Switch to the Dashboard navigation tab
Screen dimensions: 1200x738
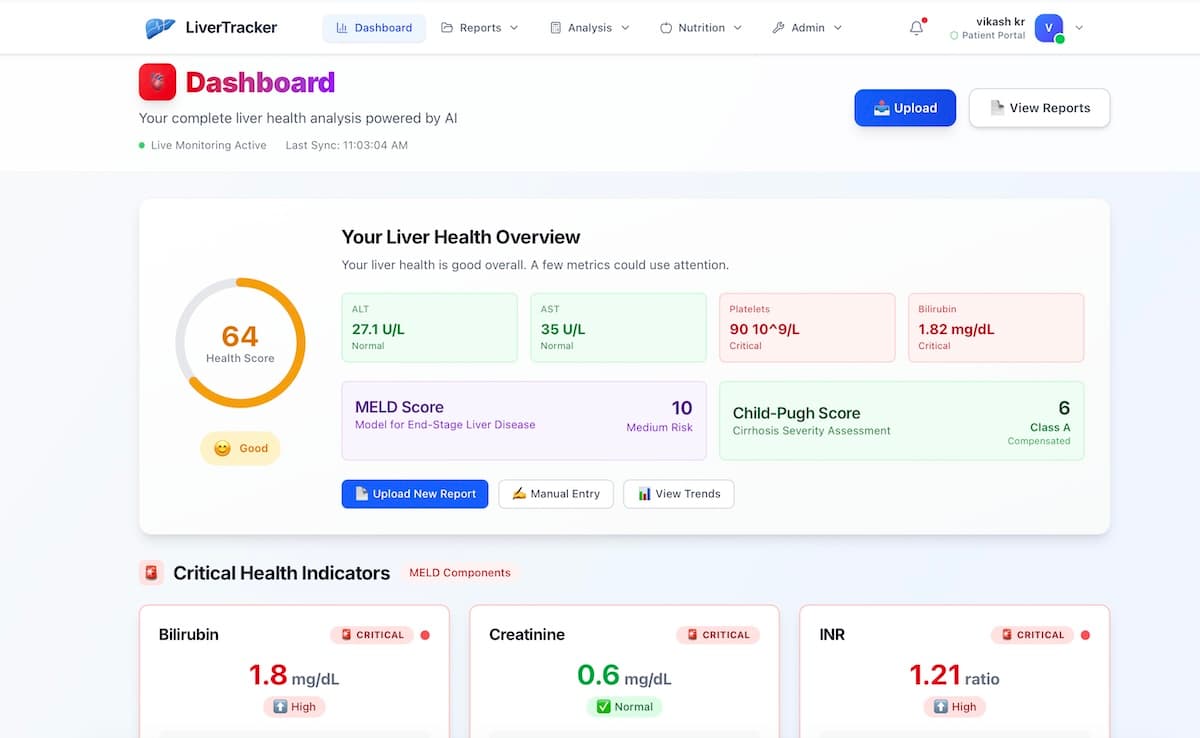click(374, 27)
